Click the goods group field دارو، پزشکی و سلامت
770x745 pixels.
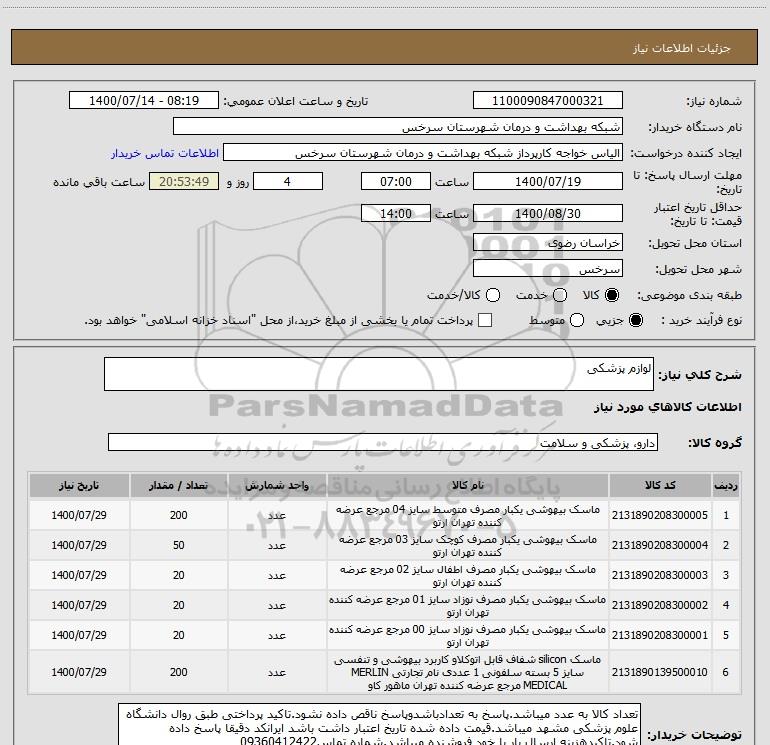click(383, 442)
